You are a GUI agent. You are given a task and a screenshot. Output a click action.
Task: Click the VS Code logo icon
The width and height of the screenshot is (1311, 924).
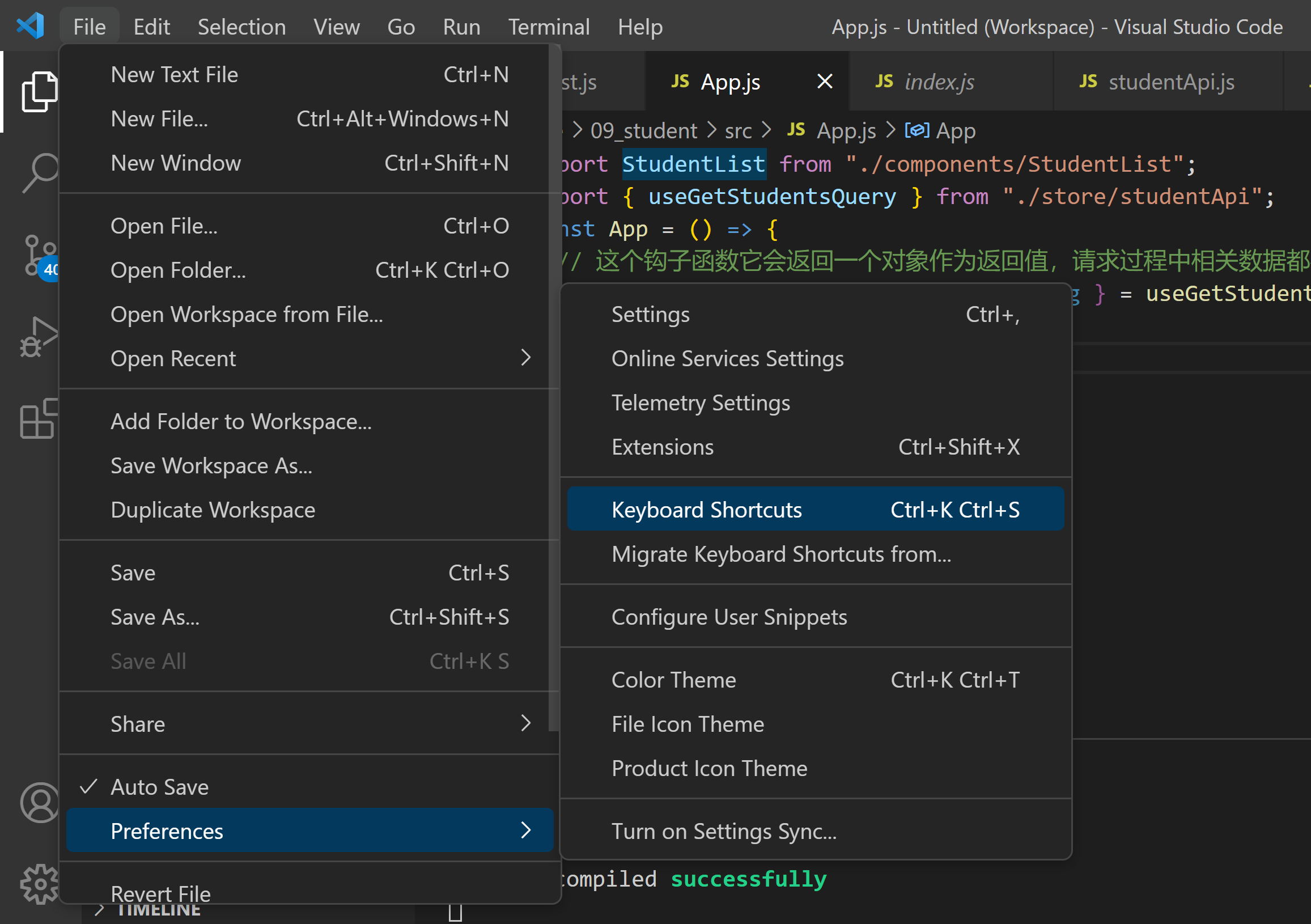pyautogui.click(x=30, y=26)
